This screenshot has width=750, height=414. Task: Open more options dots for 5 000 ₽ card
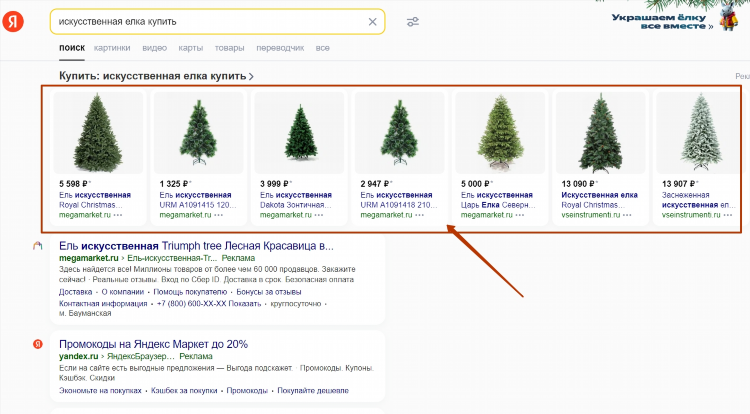(x=520, y=215)
